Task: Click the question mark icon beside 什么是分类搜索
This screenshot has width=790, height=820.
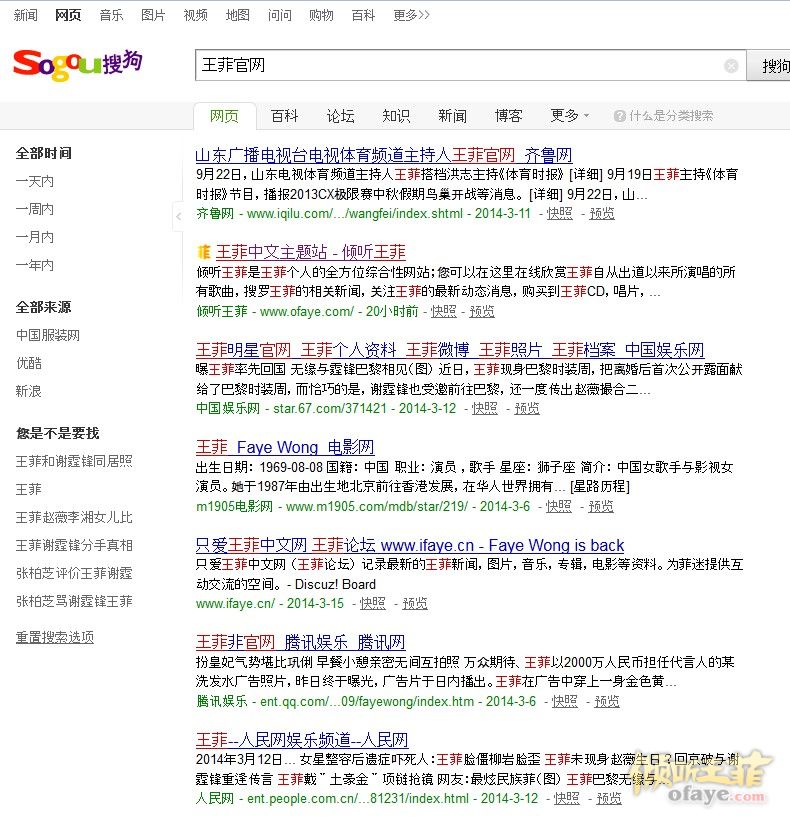Action: coord(620,116)
